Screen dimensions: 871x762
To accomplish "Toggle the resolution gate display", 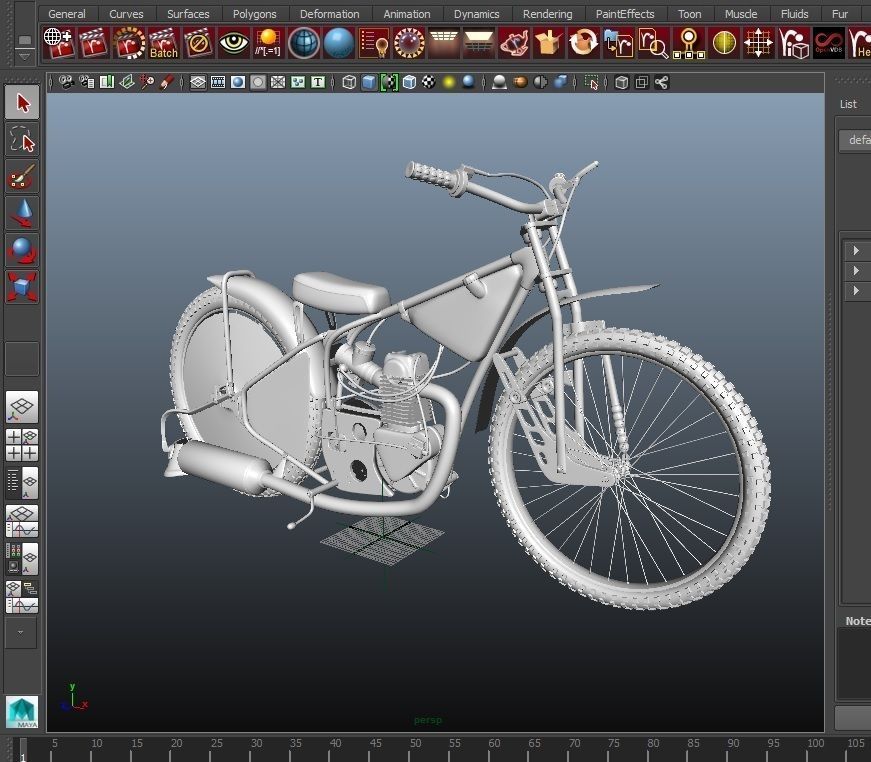I will point(238,83).
